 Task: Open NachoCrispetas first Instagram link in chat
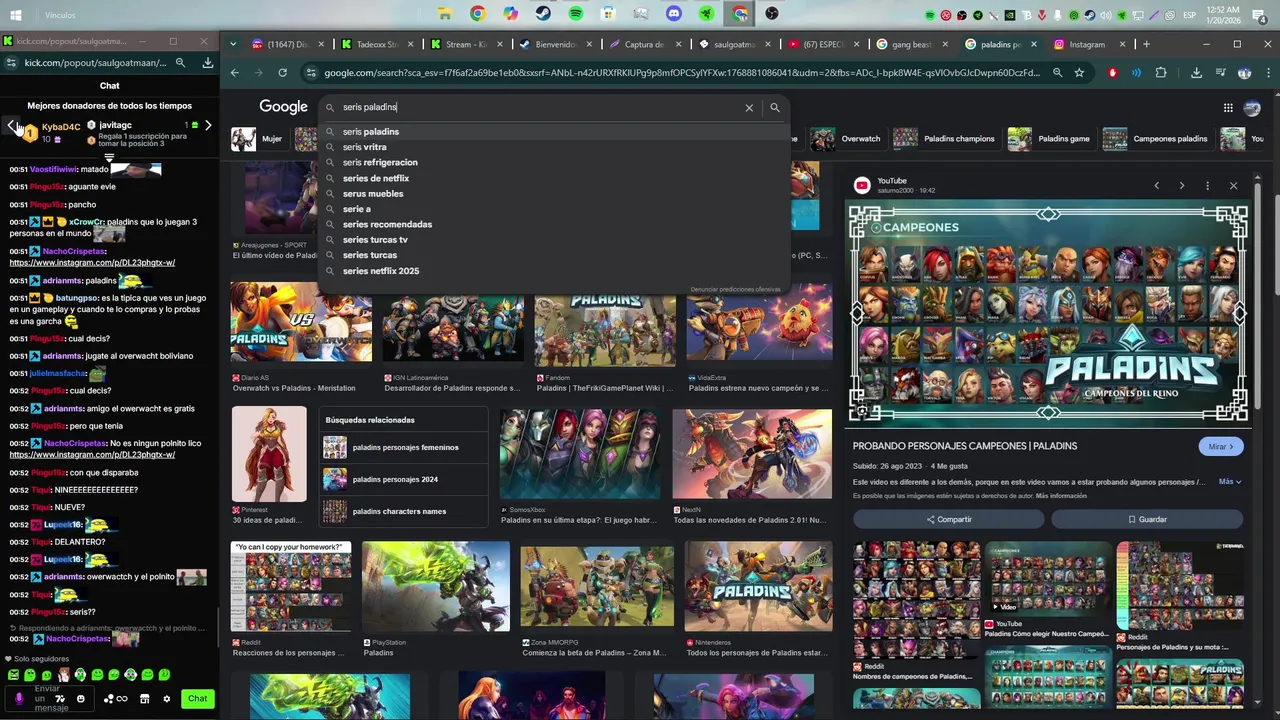point(92,263)
